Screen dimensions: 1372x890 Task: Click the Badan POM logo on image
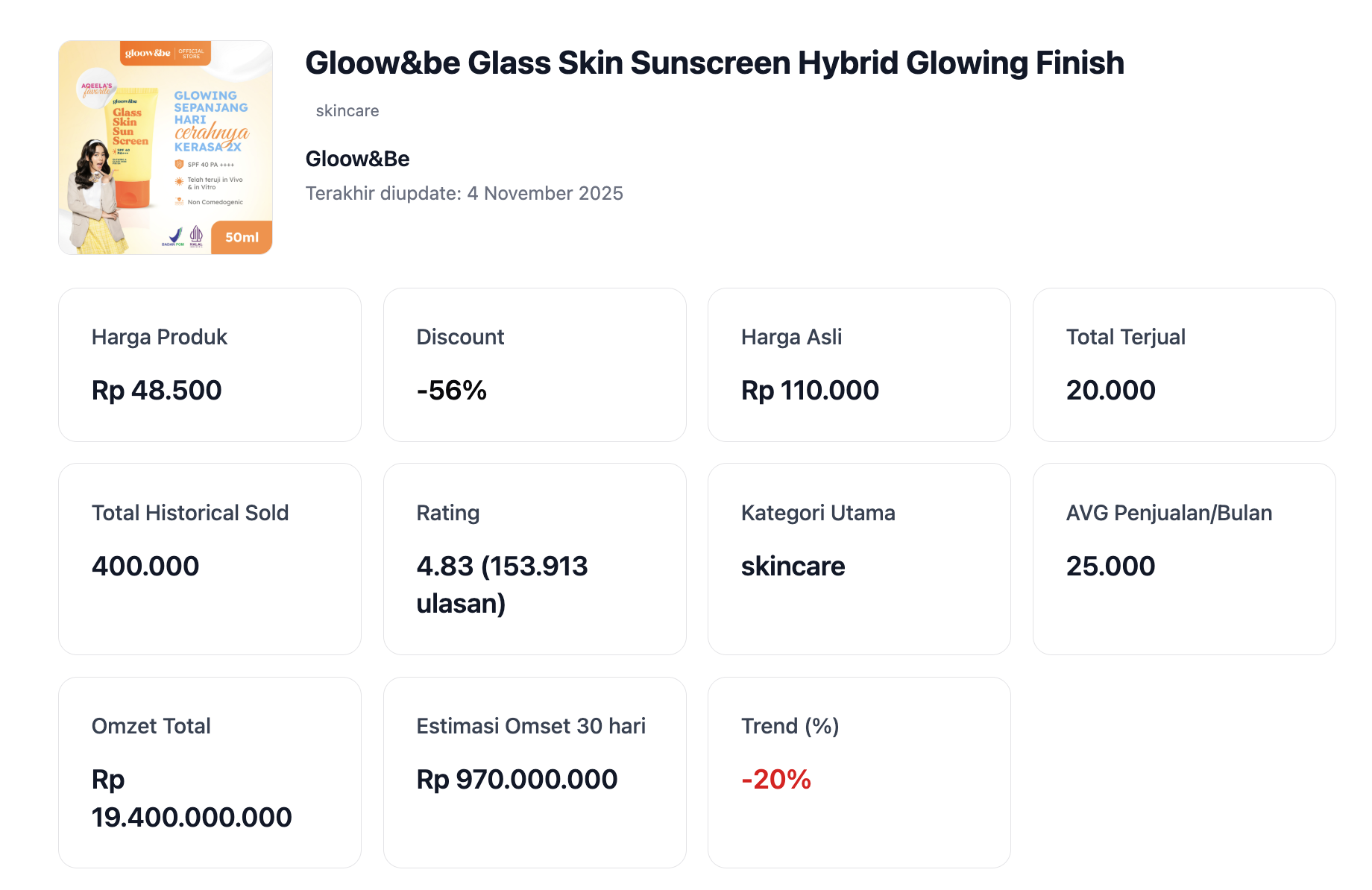coord(174,237)
